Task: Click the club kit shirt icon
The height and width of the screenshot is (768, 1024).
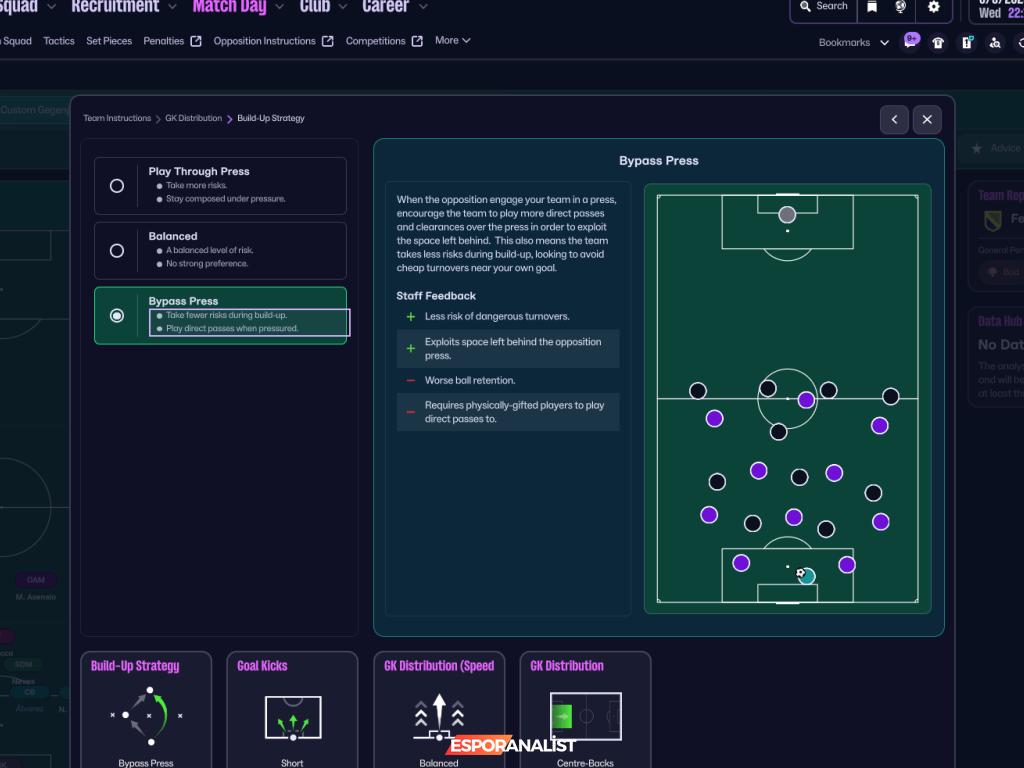Action: tap(938, 43)
